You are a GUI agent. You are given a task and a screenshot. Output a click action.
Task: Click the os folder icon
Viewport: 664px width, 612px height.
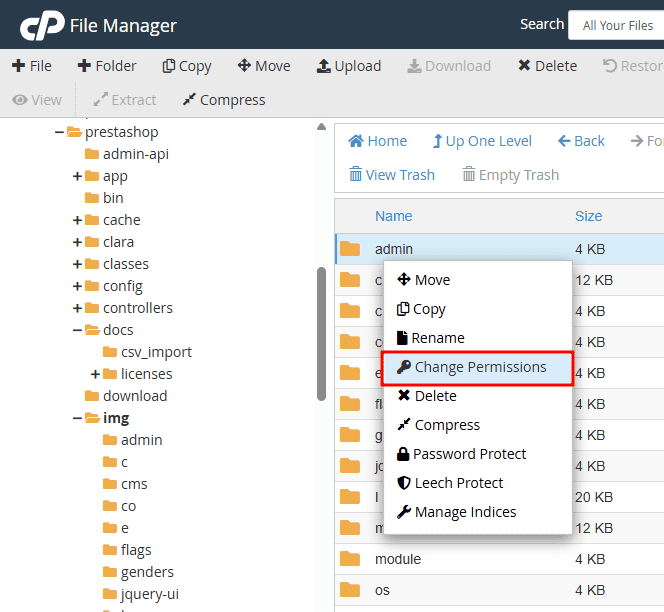350,590
